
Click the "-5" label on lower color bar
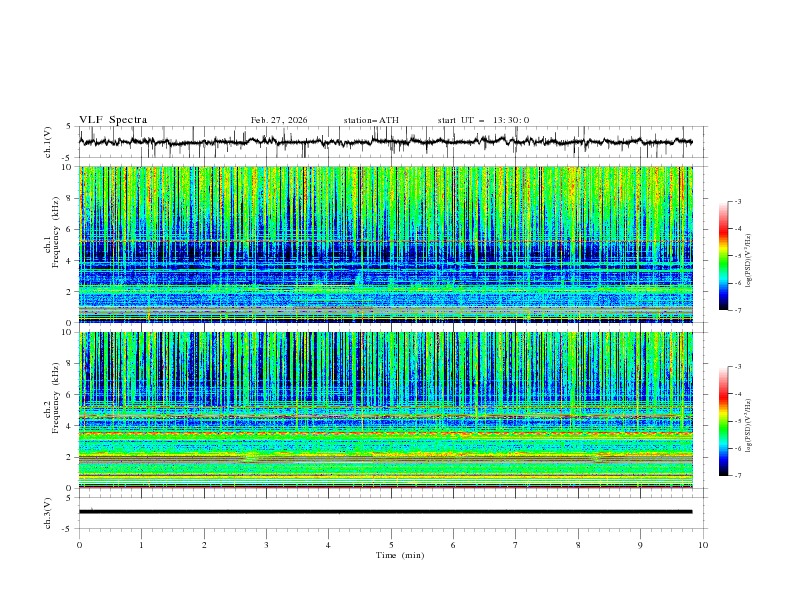(x=737, y=421)
